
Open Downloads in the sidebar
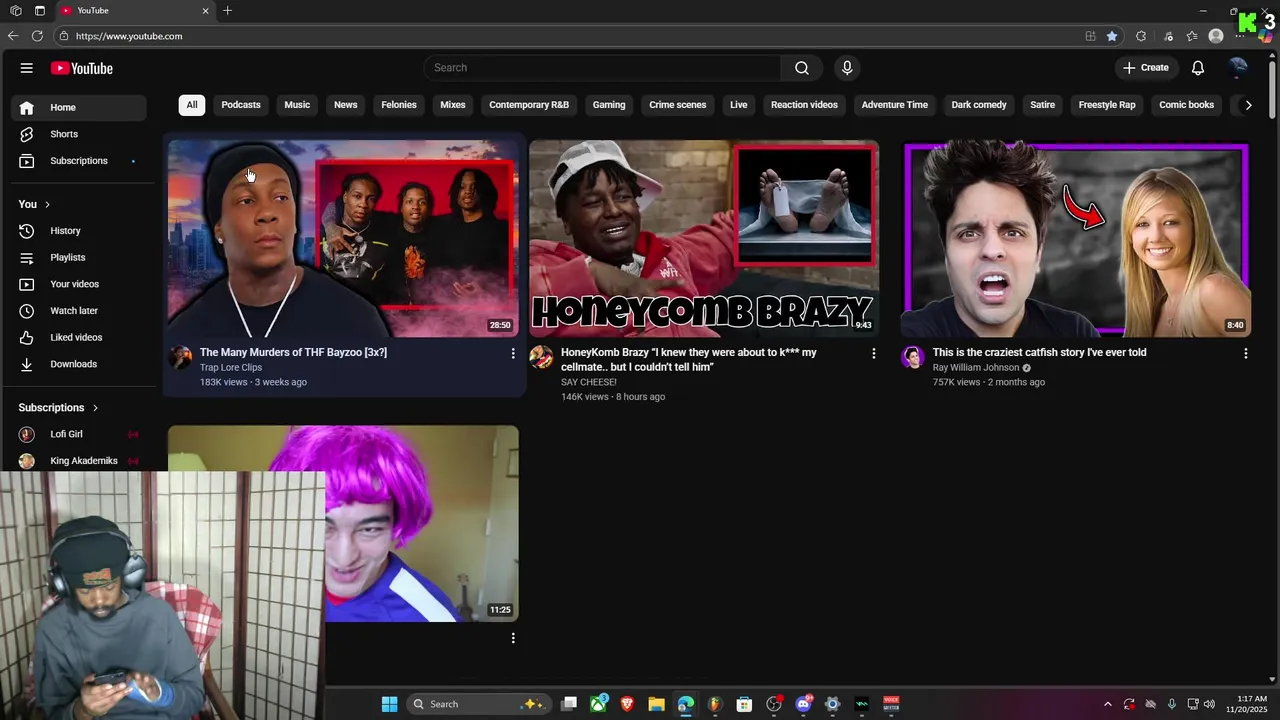pyautogui.click(x=79, y=364)
